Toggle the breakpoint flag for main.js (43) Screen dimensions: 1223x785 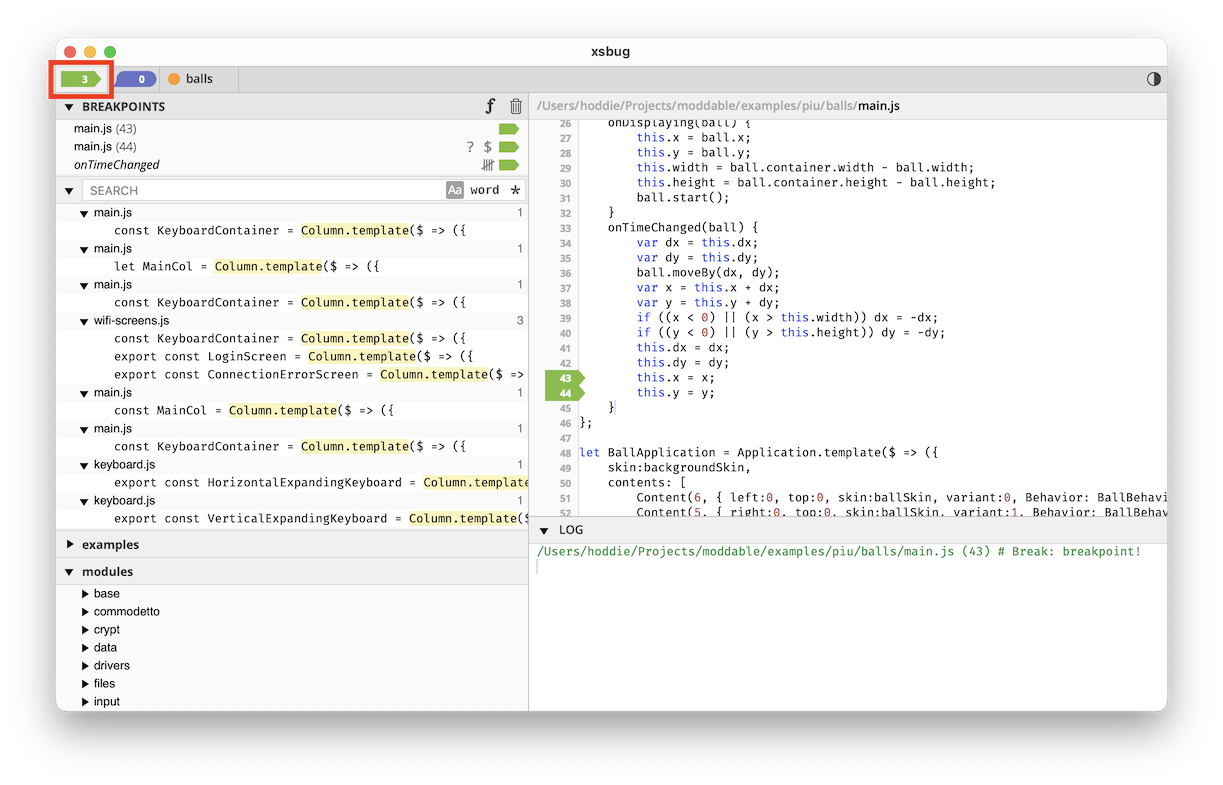click(x=509, y=129)
